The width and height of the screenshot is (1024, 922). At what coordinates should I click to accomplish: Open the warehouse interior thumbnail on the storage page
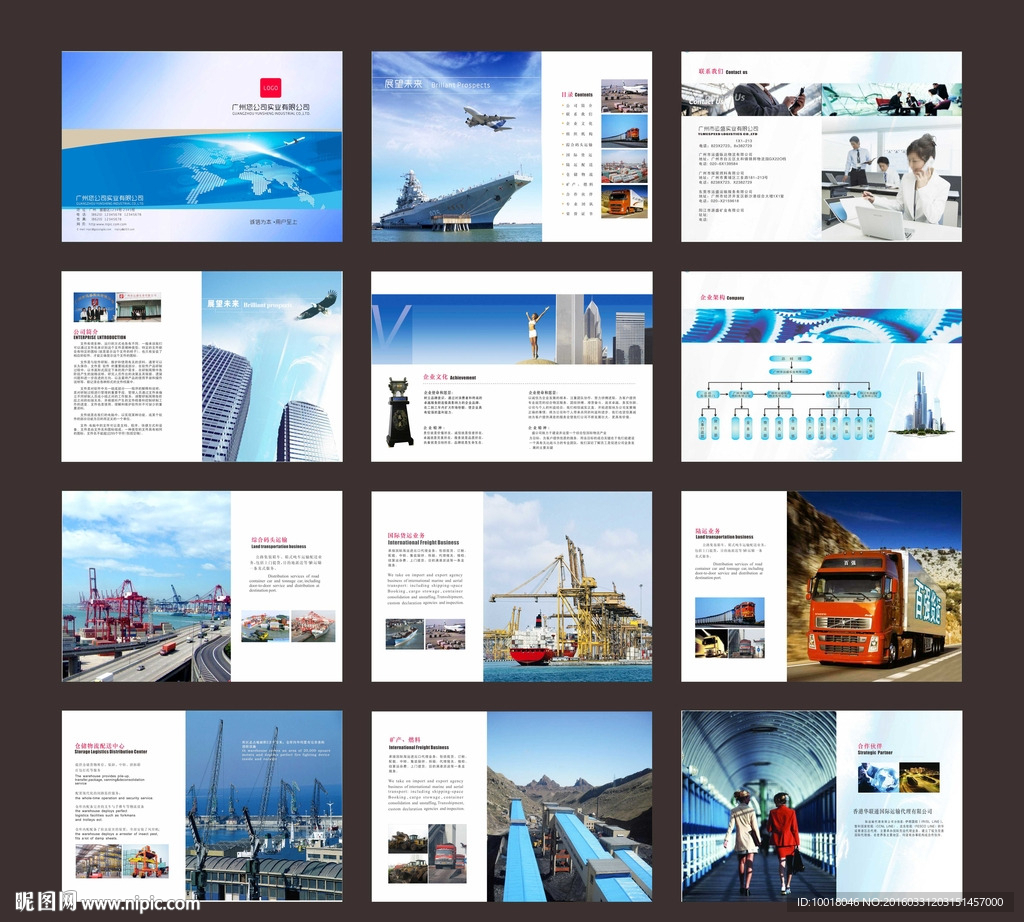click(99, 861)
